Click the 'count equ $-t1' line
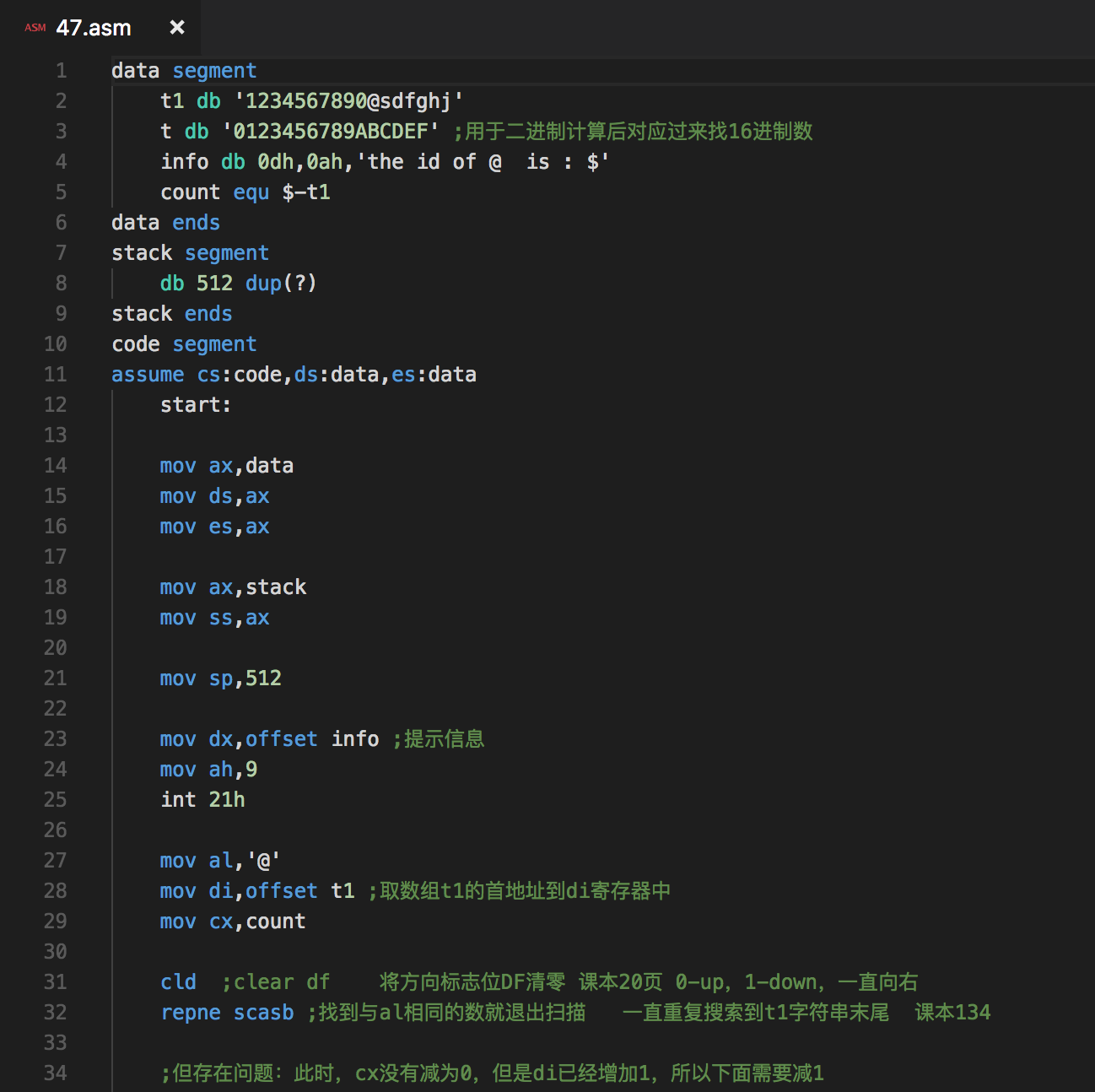This screenshot has height=1092, width=1095. point(245,192)
